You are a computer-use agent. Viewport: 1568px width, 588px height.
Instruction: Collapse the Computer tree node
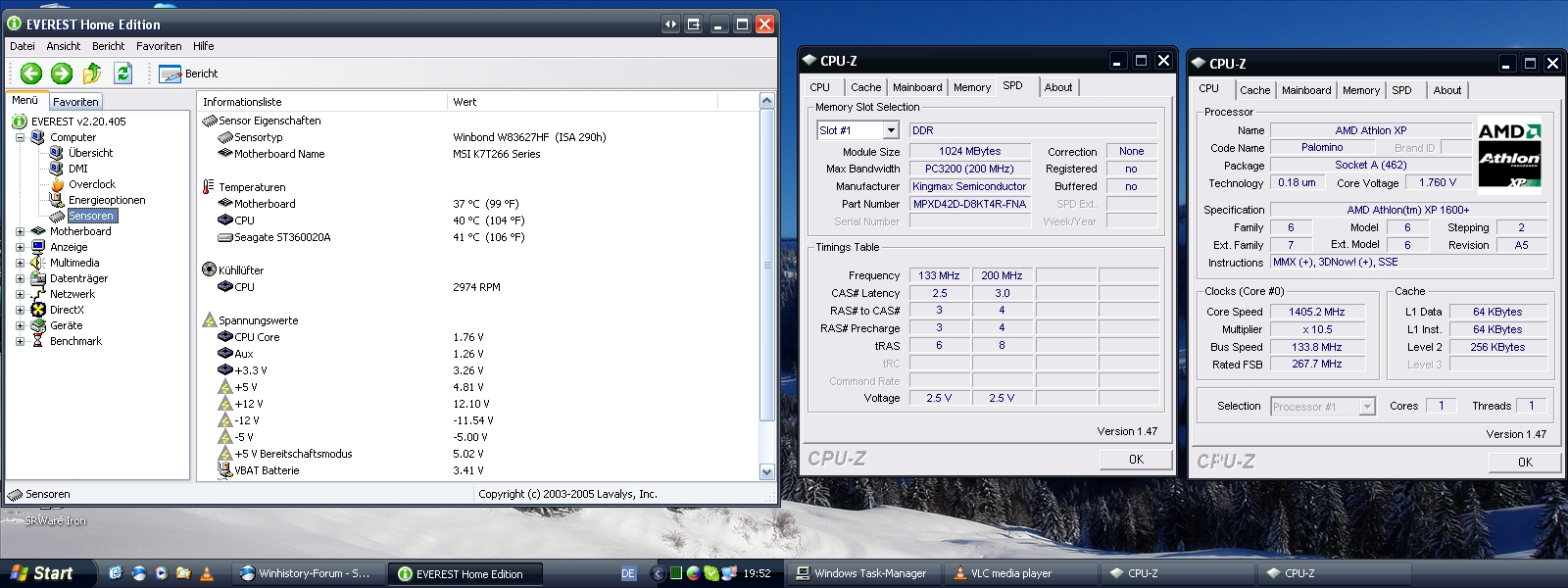tap(20, 137)
